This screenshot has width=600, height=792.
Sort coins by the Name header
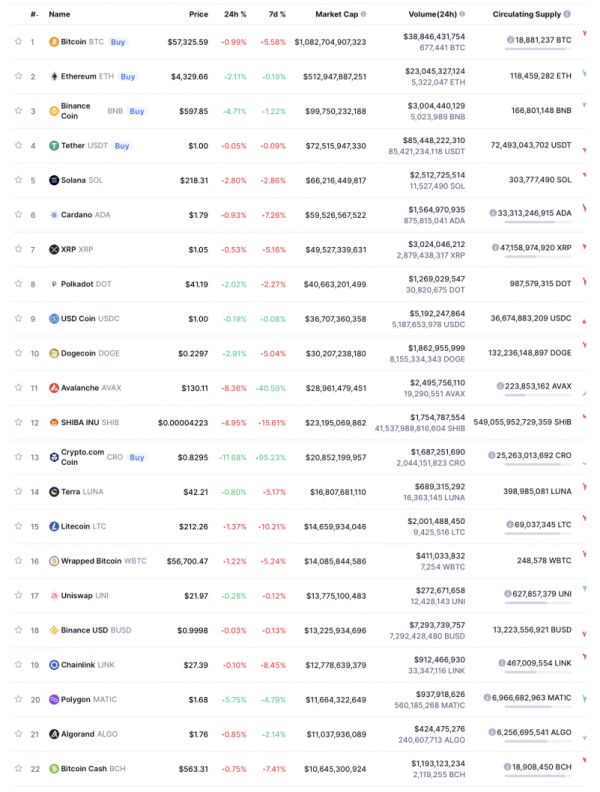59,15
